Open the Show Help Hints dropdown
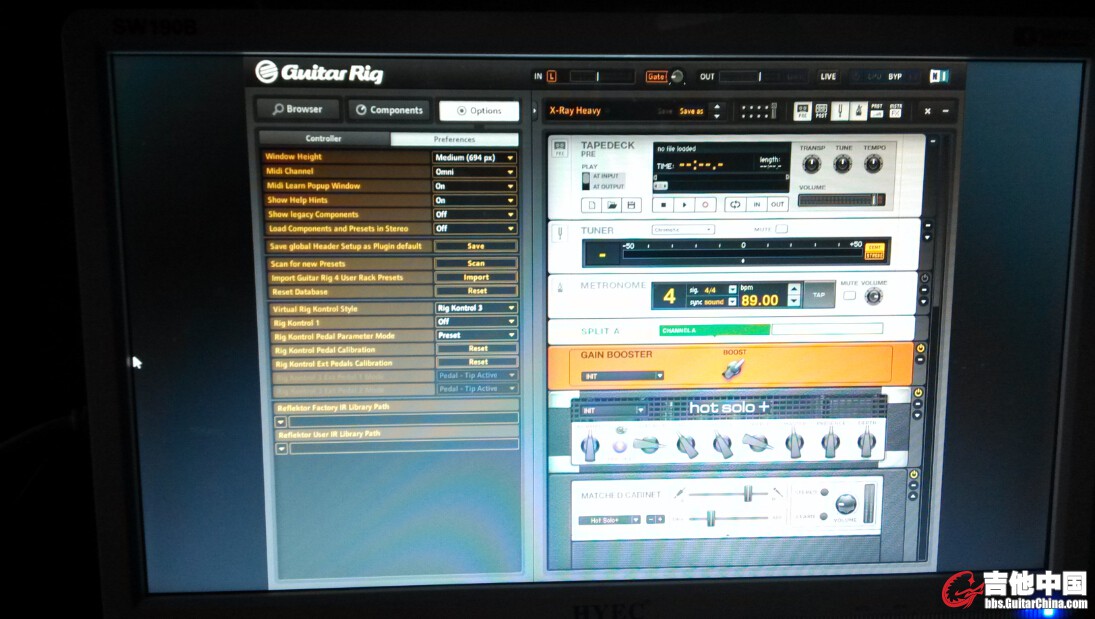 (x=474, y=200)
